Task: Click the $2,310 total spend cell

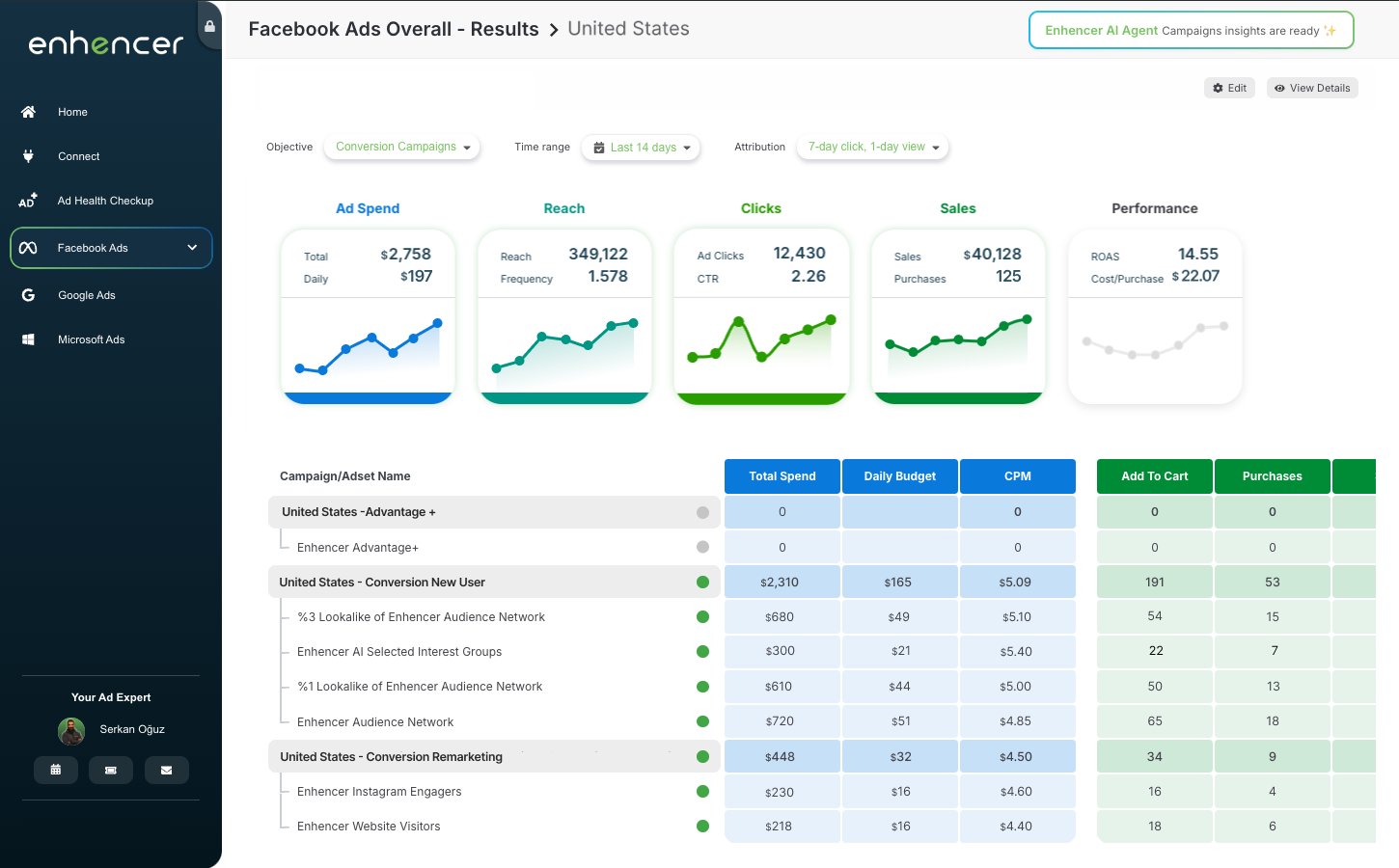Action: pyautogui.click(x=782, y=582)
